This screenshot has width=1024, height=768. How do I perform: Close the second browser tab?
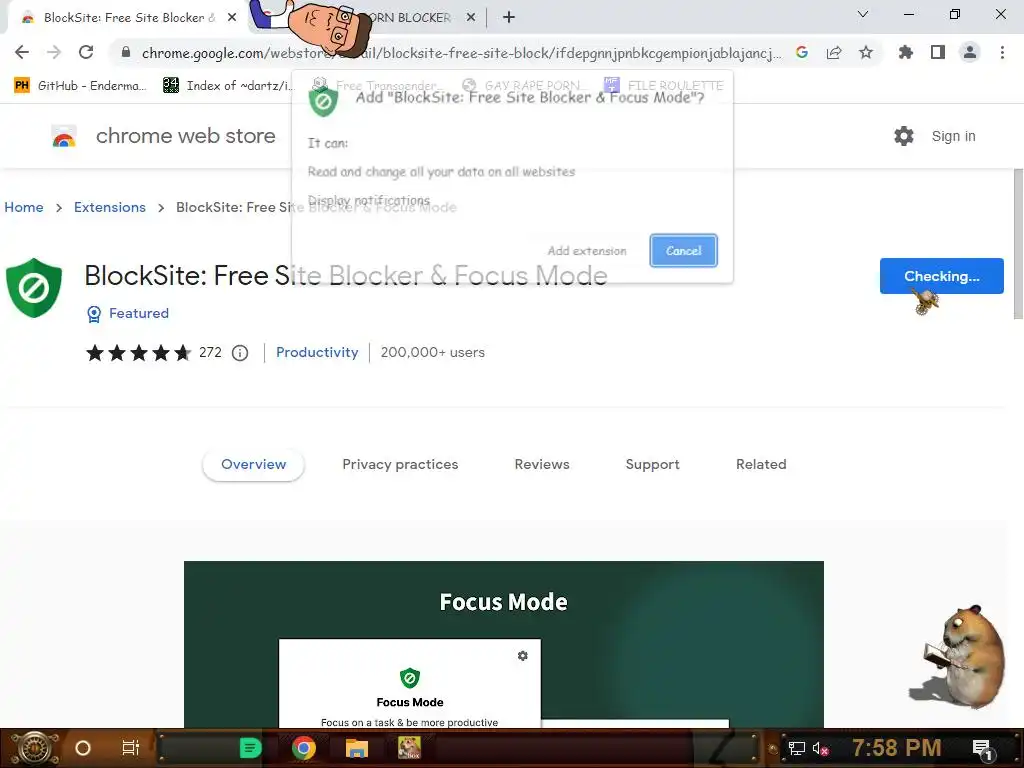pos(471,18)
